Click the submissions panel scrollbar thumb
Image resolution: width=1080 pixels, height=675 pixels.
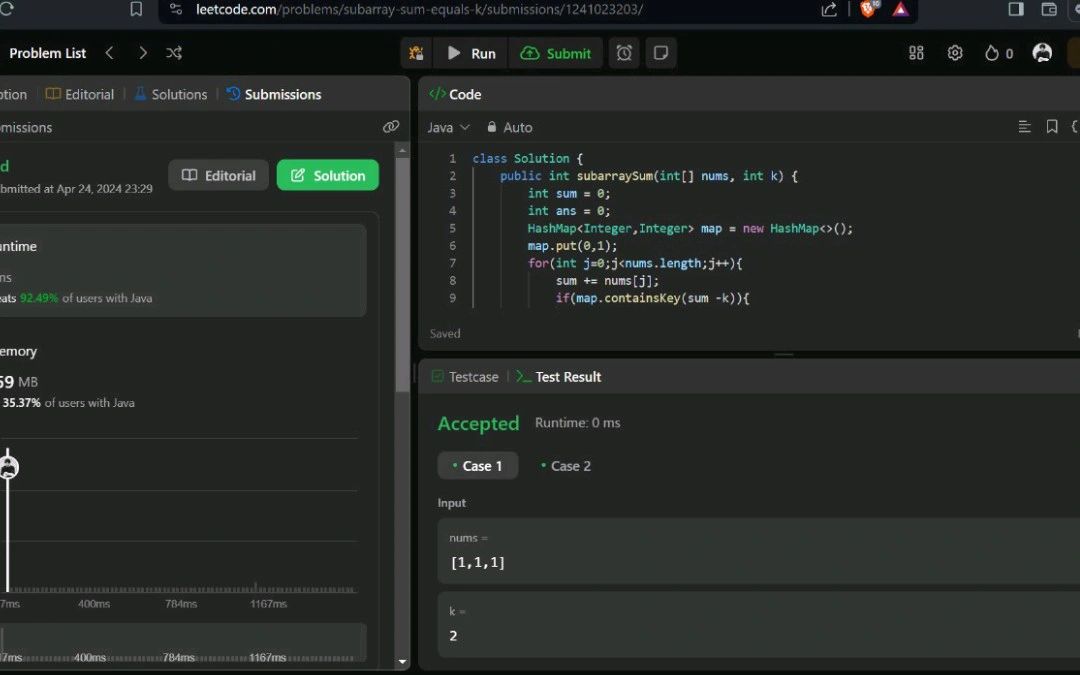[402, 276]
